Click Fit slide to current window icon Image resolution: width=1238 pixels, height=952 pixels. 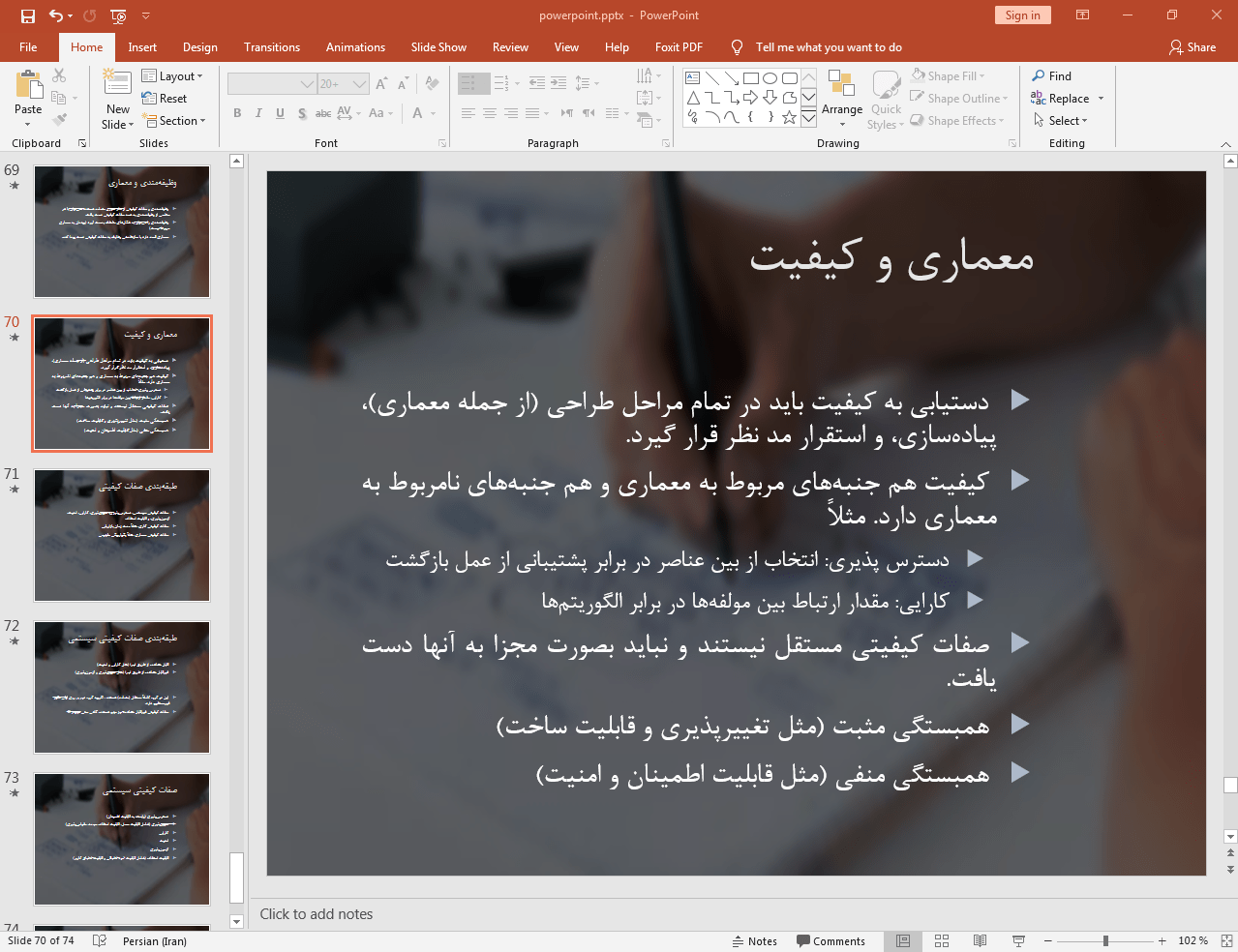1226,940
